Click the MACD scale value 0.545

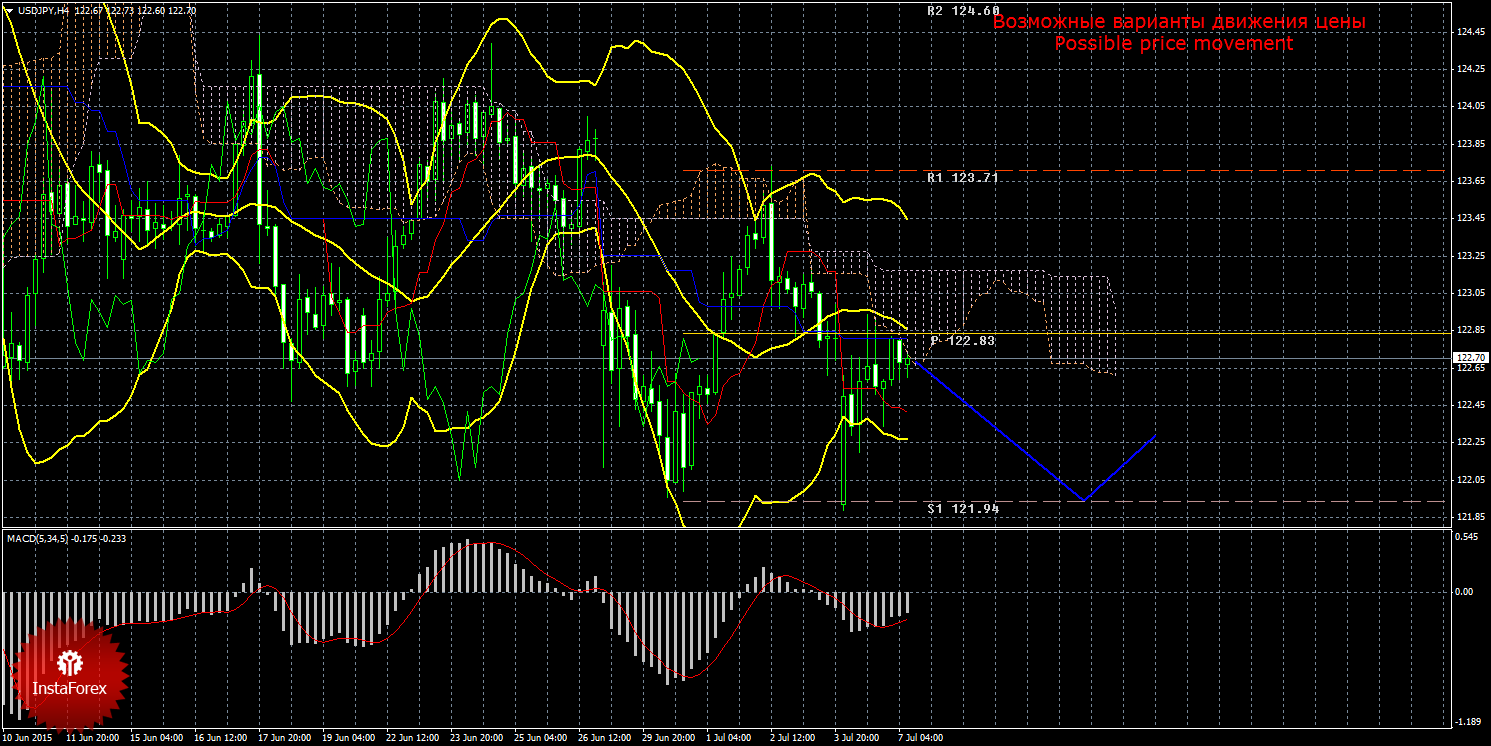click(1467, 536)
